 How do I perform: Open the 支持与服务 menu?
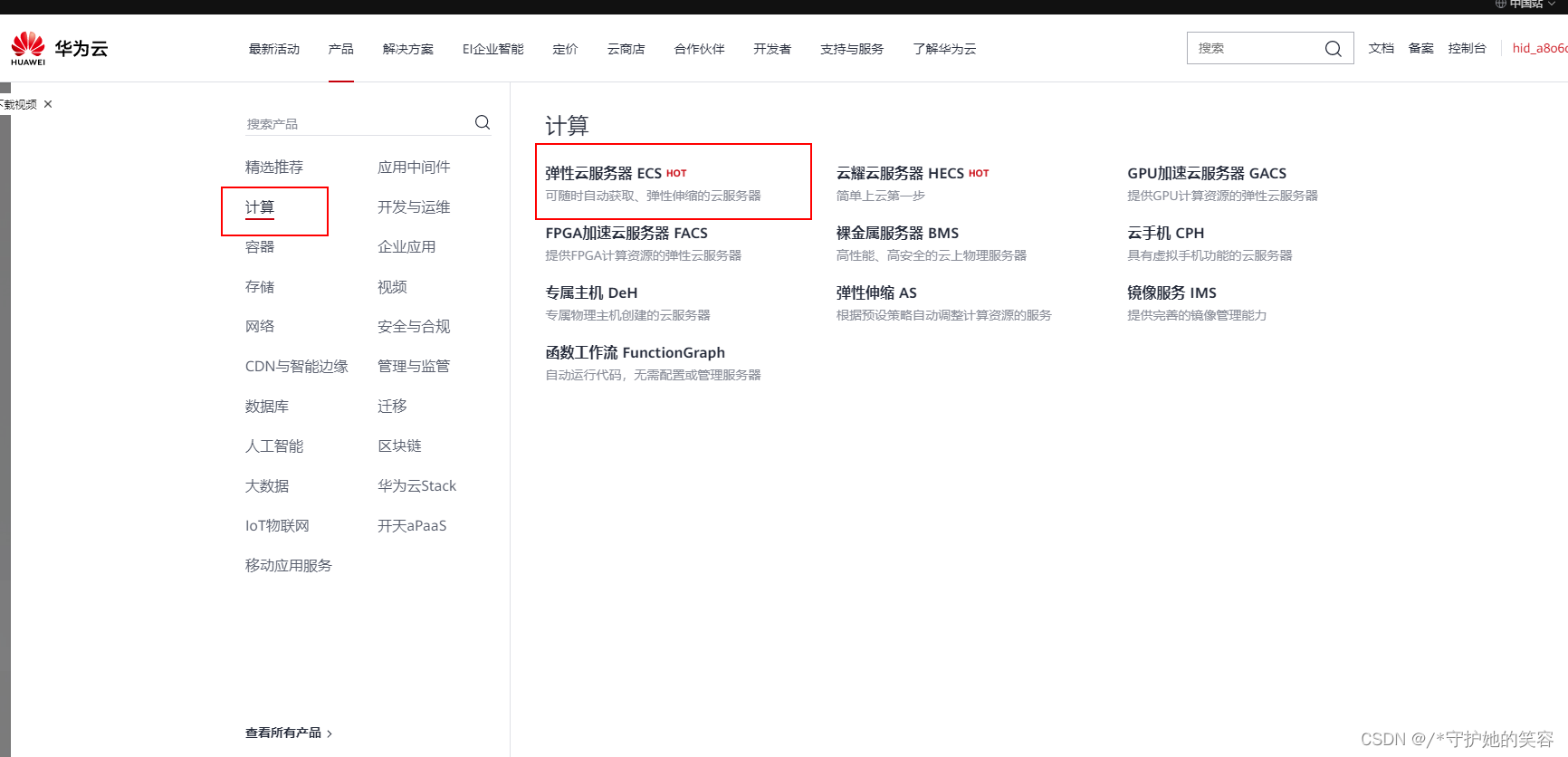click(x=852, y=49)
